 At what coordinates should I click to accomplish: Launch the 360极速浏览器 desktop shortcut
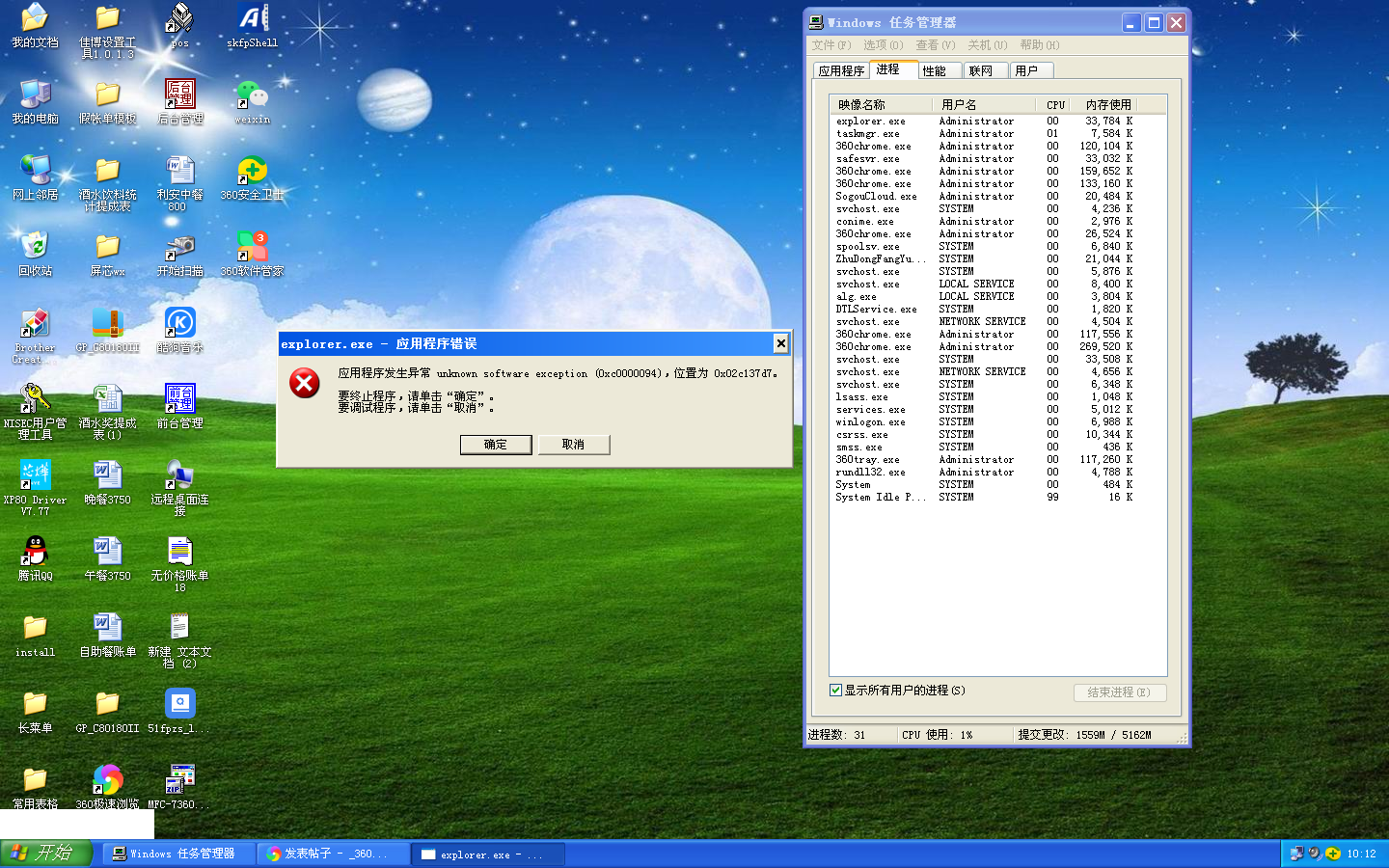click(x=107, y=787)
